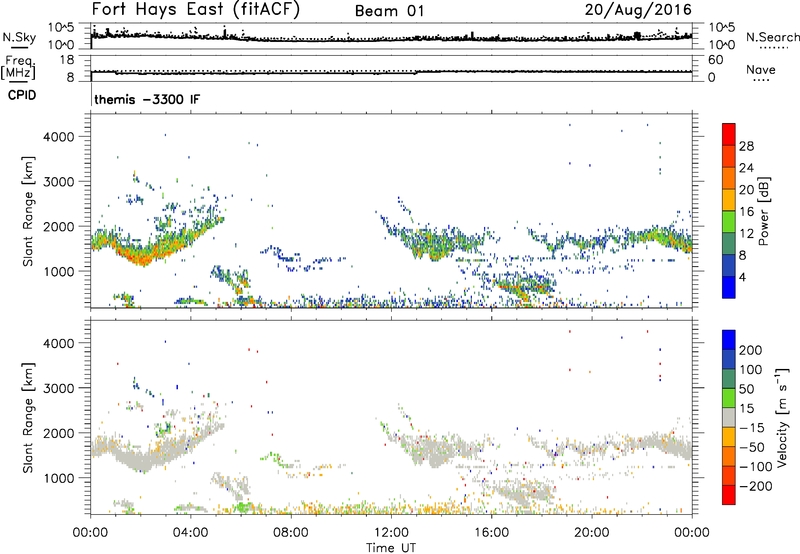Viewport: 800px width, 554px height.
Task: Click the "18" tick on frequency axis
Action: (x=67, y=60)
